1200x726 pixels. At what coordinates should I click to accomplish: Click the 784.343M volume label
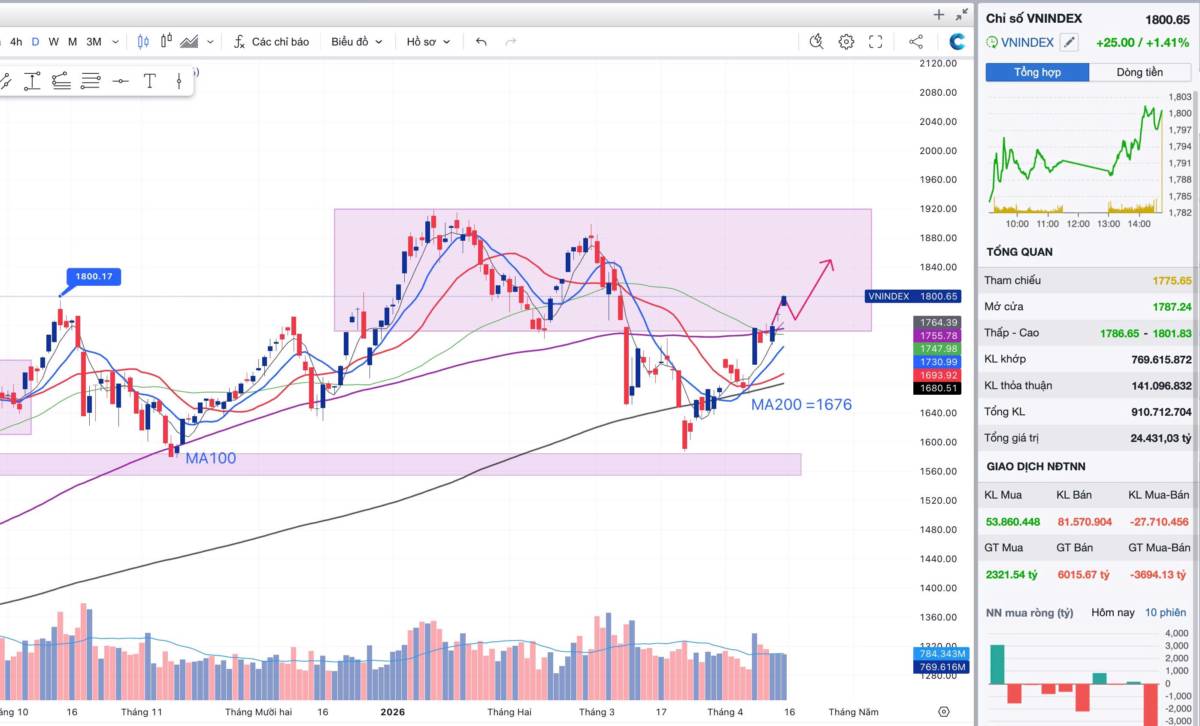pyautogui.click(x=940, y=654)
